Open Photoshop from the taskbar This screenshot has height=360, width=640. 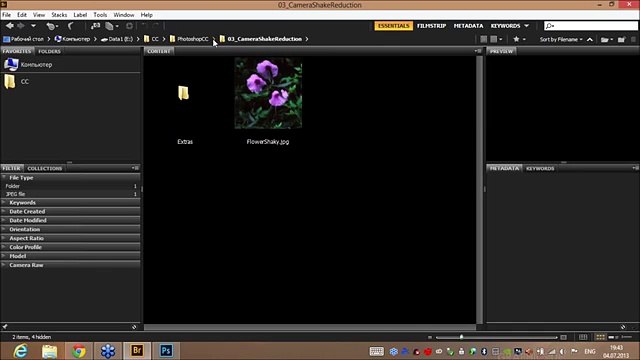(x=166, y=351)
